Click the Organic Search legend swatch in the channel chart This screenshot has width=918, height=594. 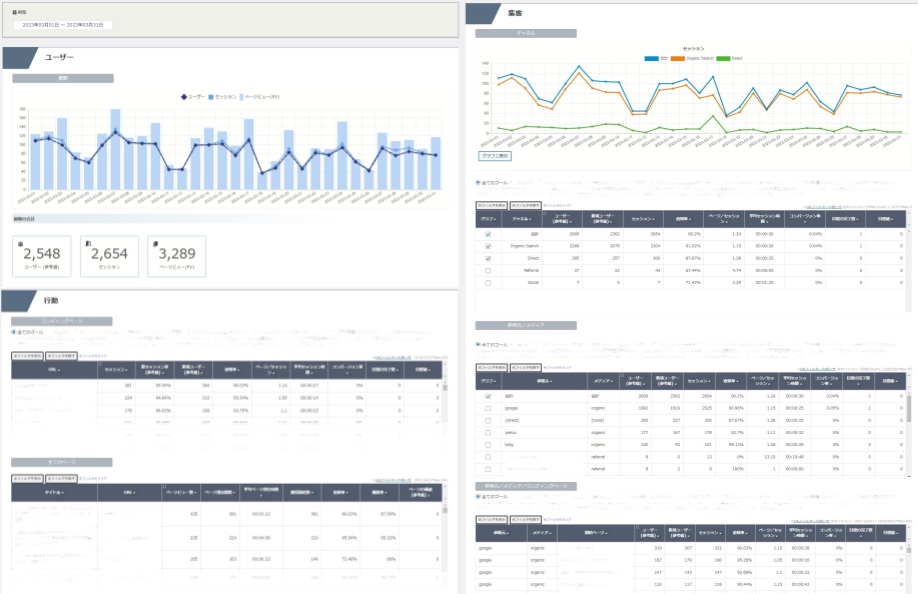click(677, 58)
